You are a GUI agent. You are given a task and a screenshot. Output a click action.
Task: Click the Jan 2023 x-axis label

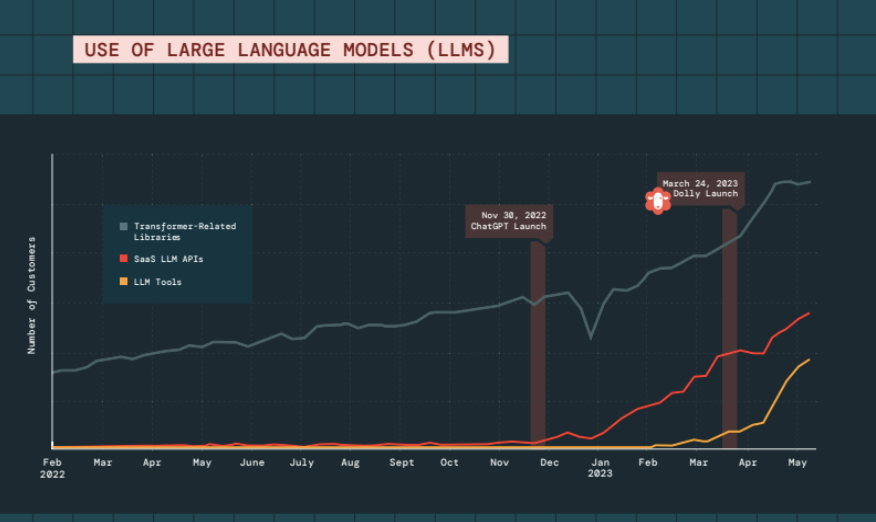tap(600, 468)
